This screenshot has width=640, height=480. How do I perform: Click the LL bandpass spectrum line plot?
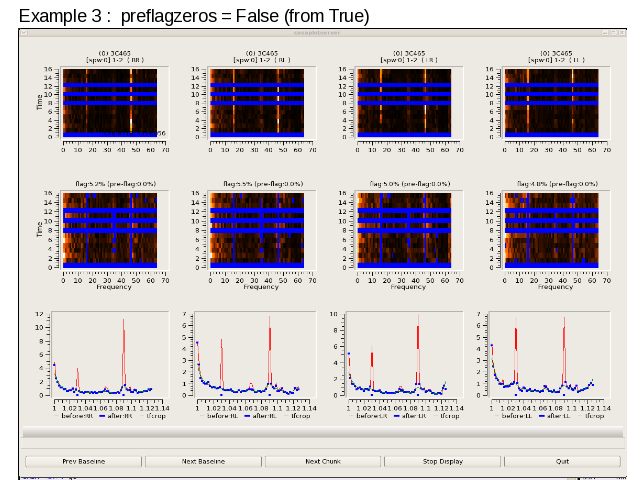pyautogui.click(x=549, y=354)
